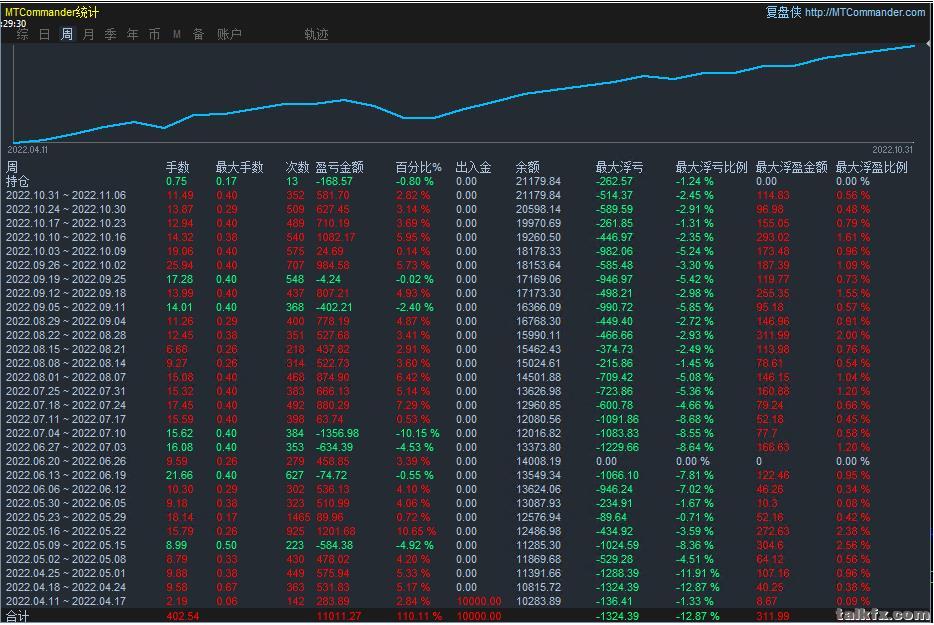Select week 2022.10.10 ~ 2022.10.16

[x=66, y=237]
